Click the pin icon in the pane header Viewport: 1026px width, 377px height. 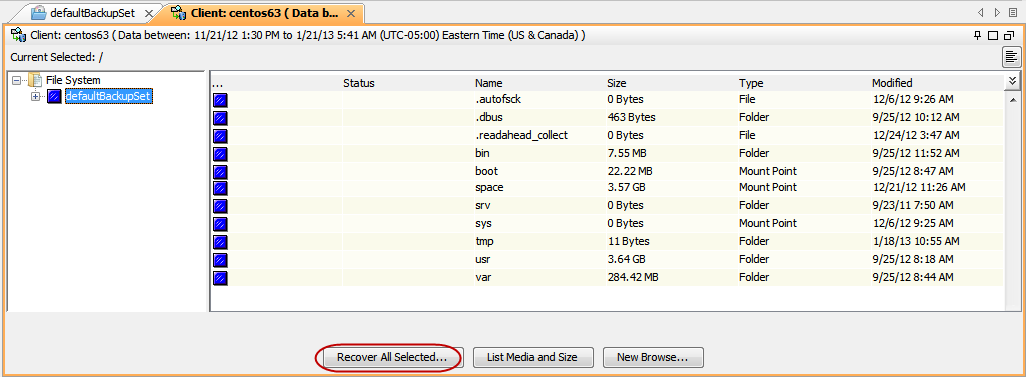[978, 35]
